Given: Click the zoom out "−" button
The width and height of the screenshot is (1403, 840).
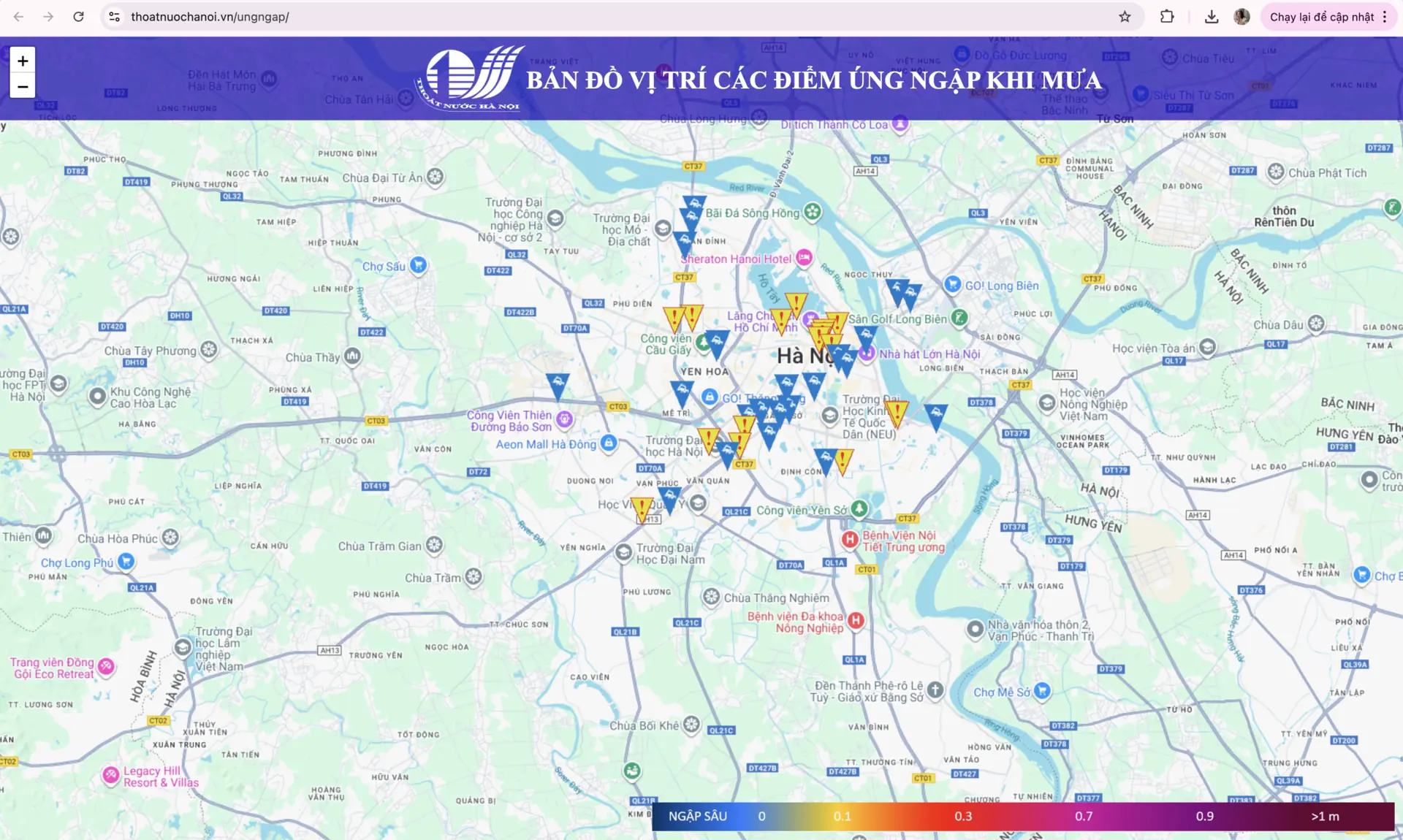Looking at the screenshot, I should (23, 85).
